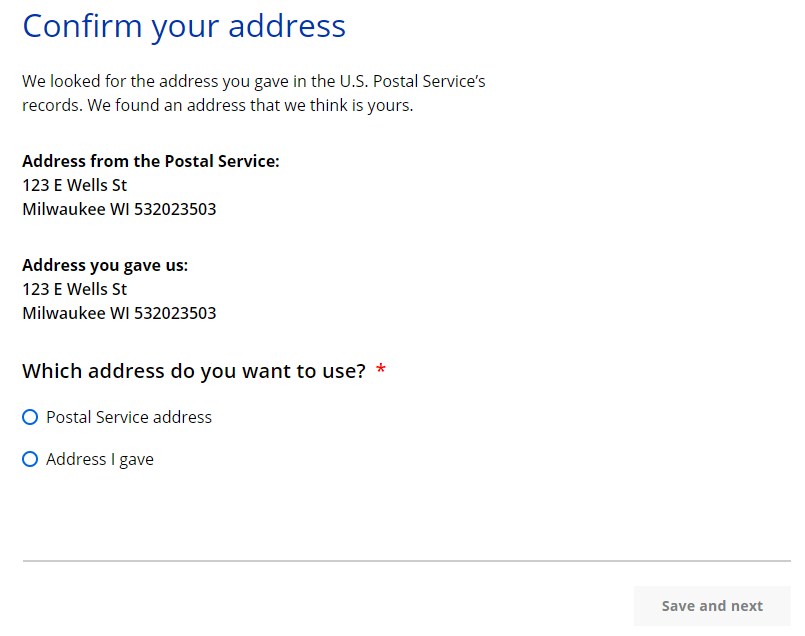The width and height of the screenshot is (805, 636).
Task: Click the Confirm your address heading
Action: tap(184, 26)
